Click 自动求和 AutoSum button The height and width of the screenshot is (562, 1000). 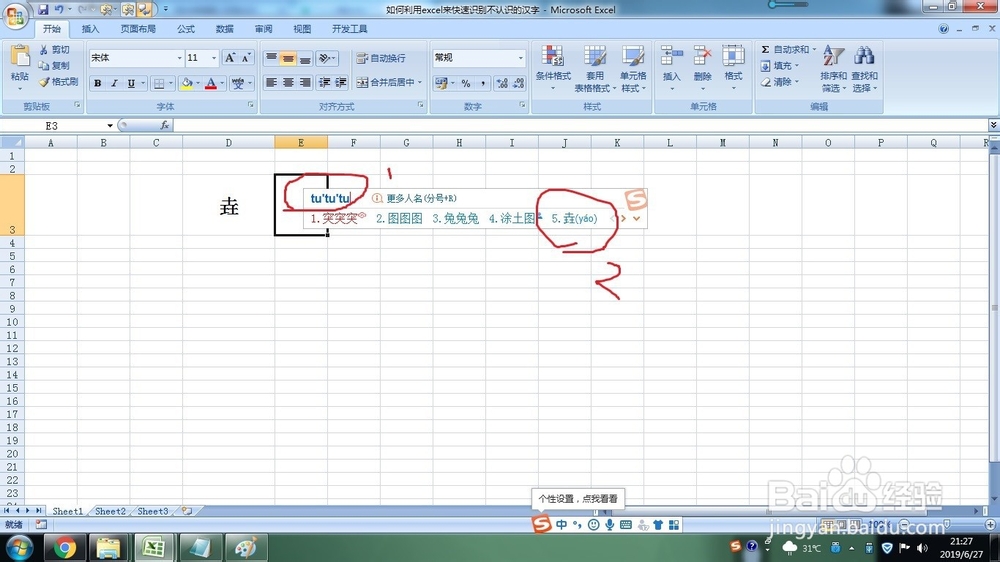[784, 49]
